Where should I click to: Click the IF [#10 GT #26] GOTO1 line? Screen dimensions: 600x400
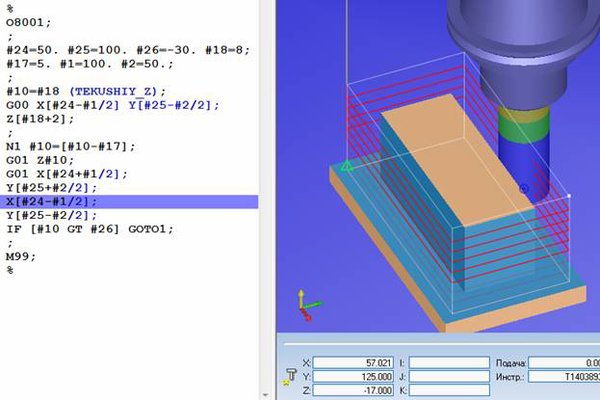90,229
